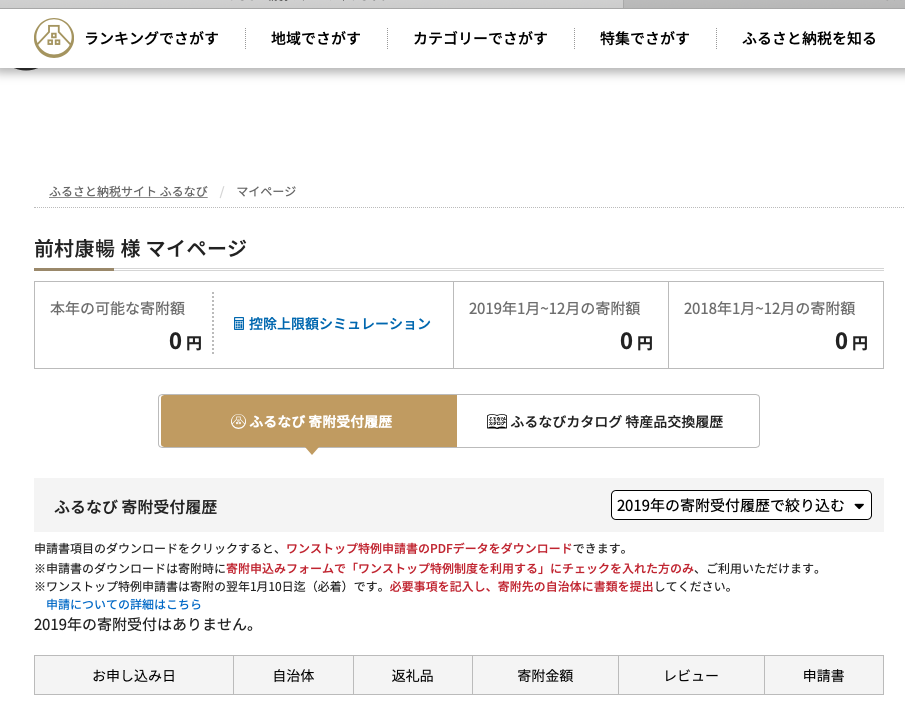
Task: Click the お申し込み日 column header
Action: [x=134, y=675]
